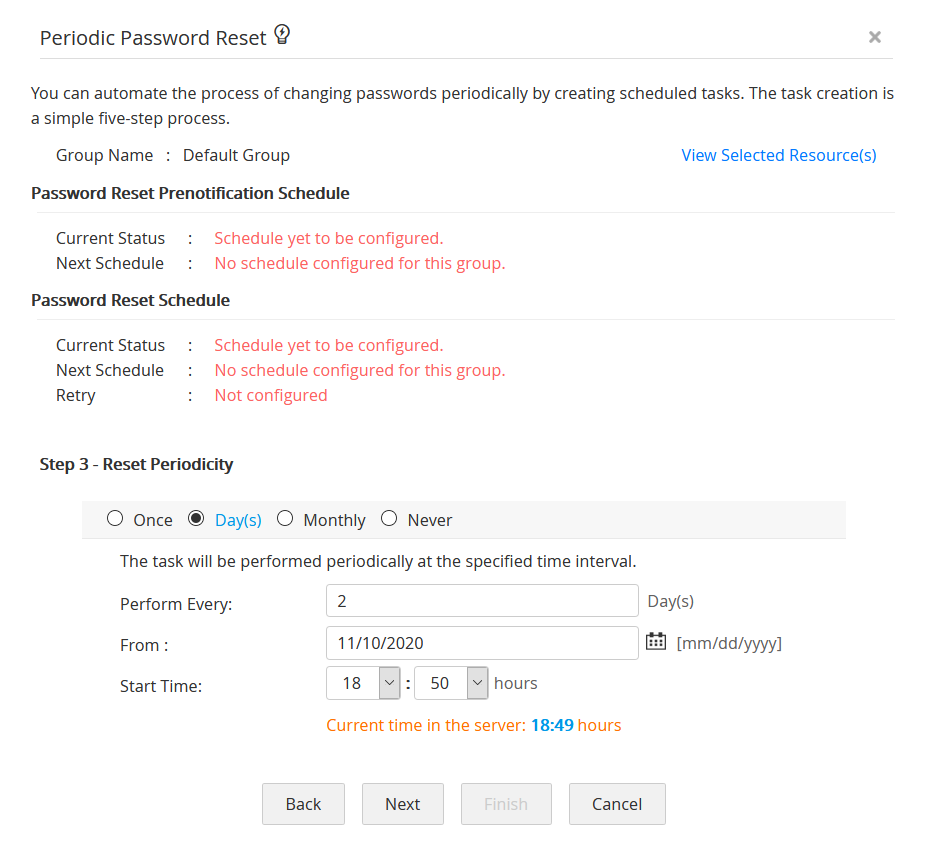929x858 pixels.
Task: Open View Selected Resource(s) link
Action: click(x=778, y=155)
